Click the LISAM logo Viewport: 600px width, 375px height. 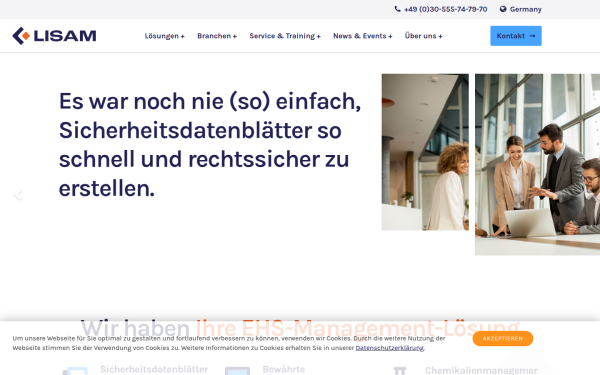[x=54, y=36]
